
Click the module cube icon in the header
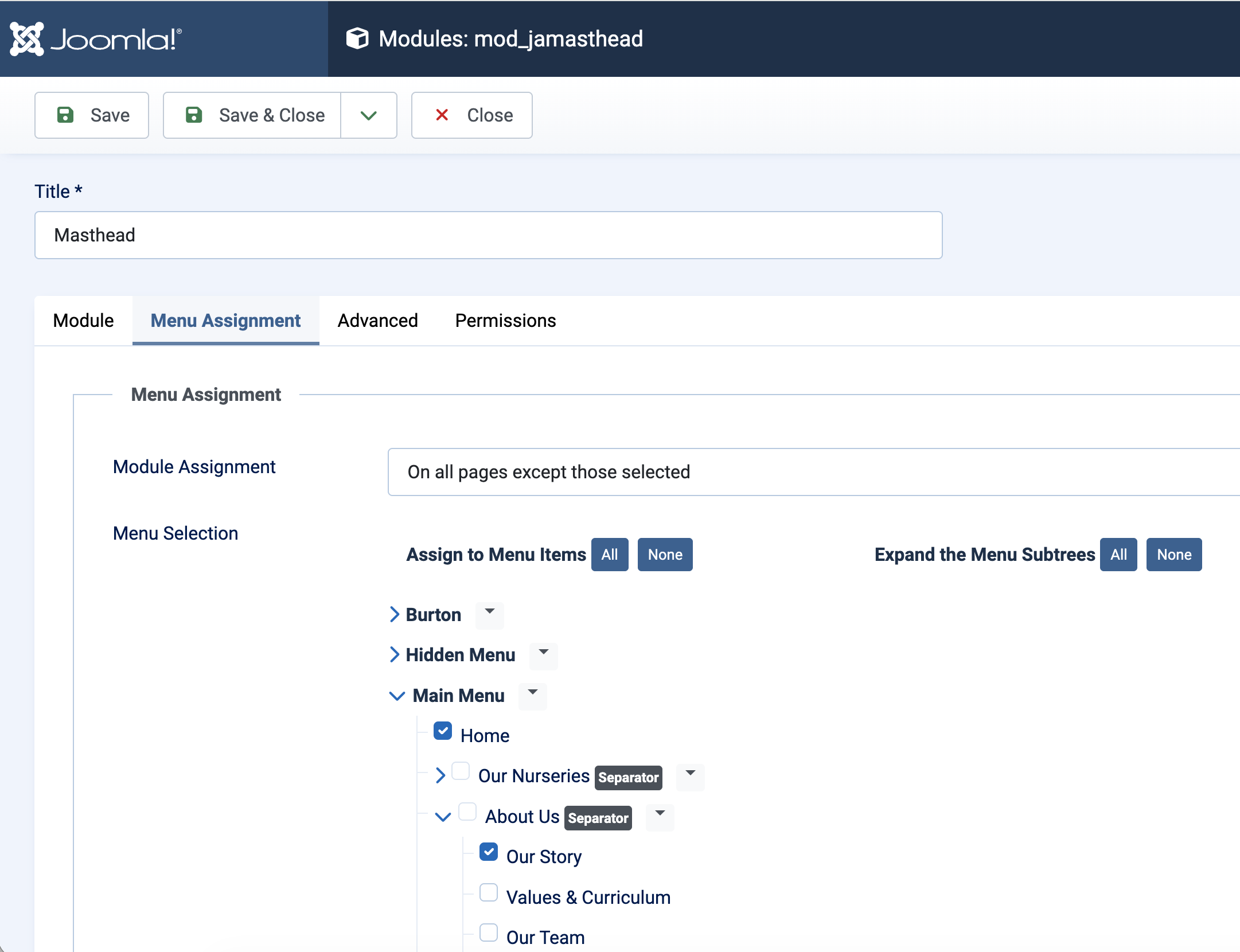point(357,39)
